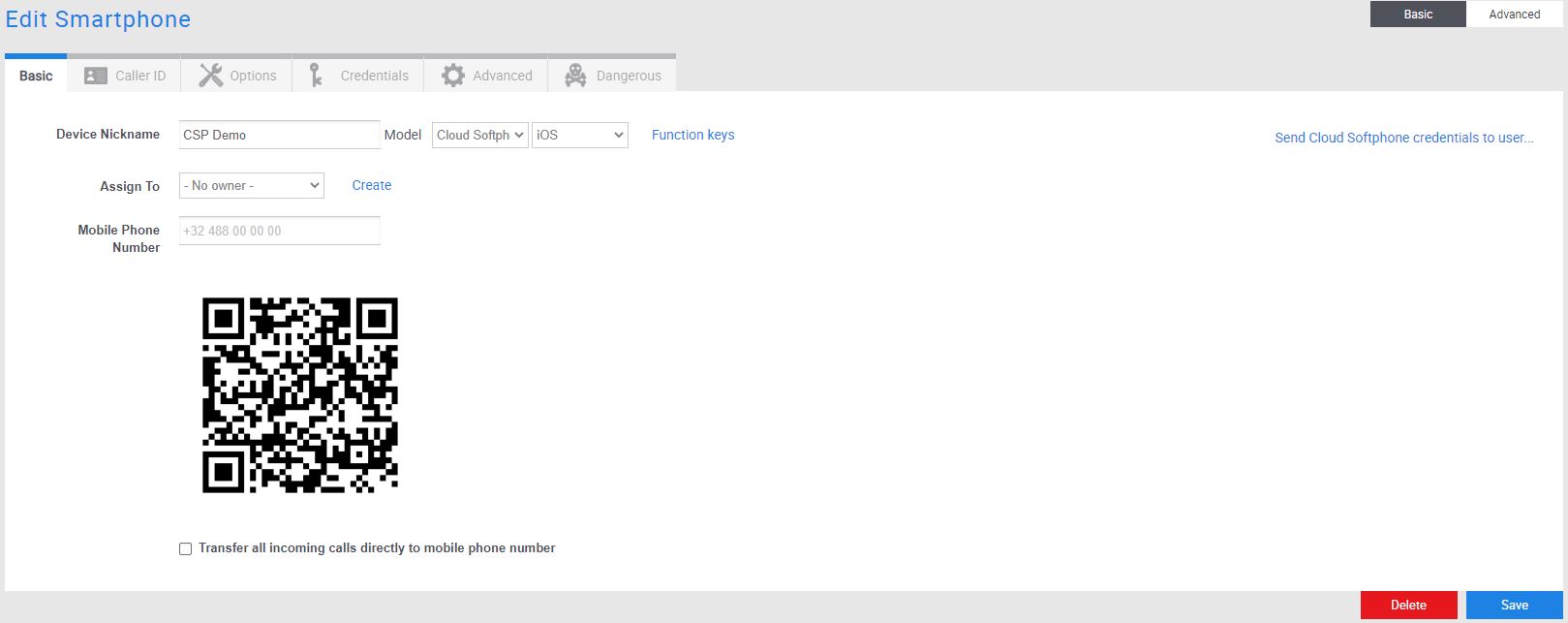1568x623 pixels.
Task: Enable transfer all incoming calls to mobile
Action: tap(186, 549)
